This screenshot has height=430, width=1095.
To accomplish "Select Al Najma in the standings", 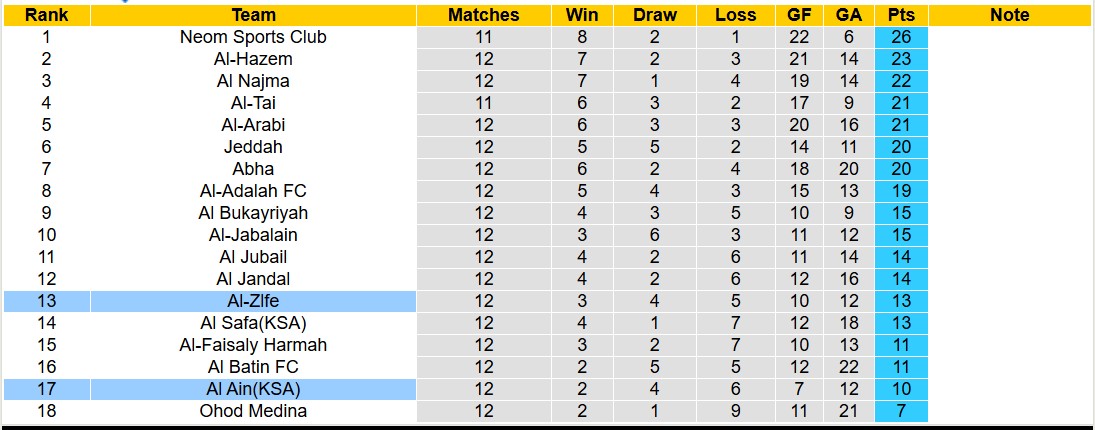I will (x=253, y=81).
